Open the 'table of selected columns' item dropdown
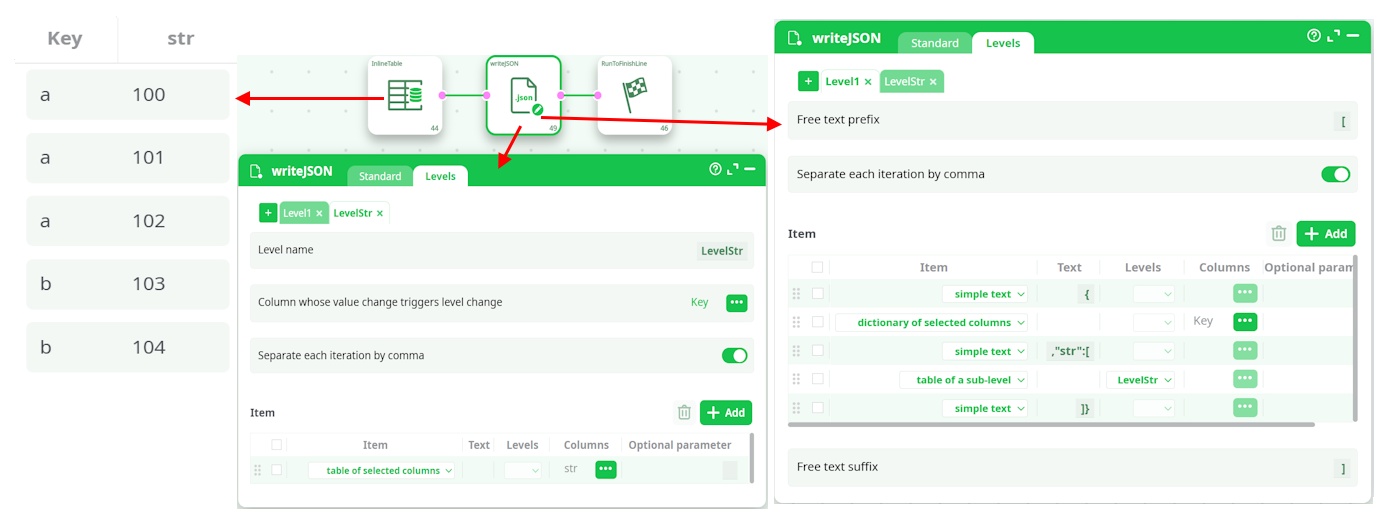Image resolution: width=1400 pixels, height=528 pixels. (x=381, y=470)
